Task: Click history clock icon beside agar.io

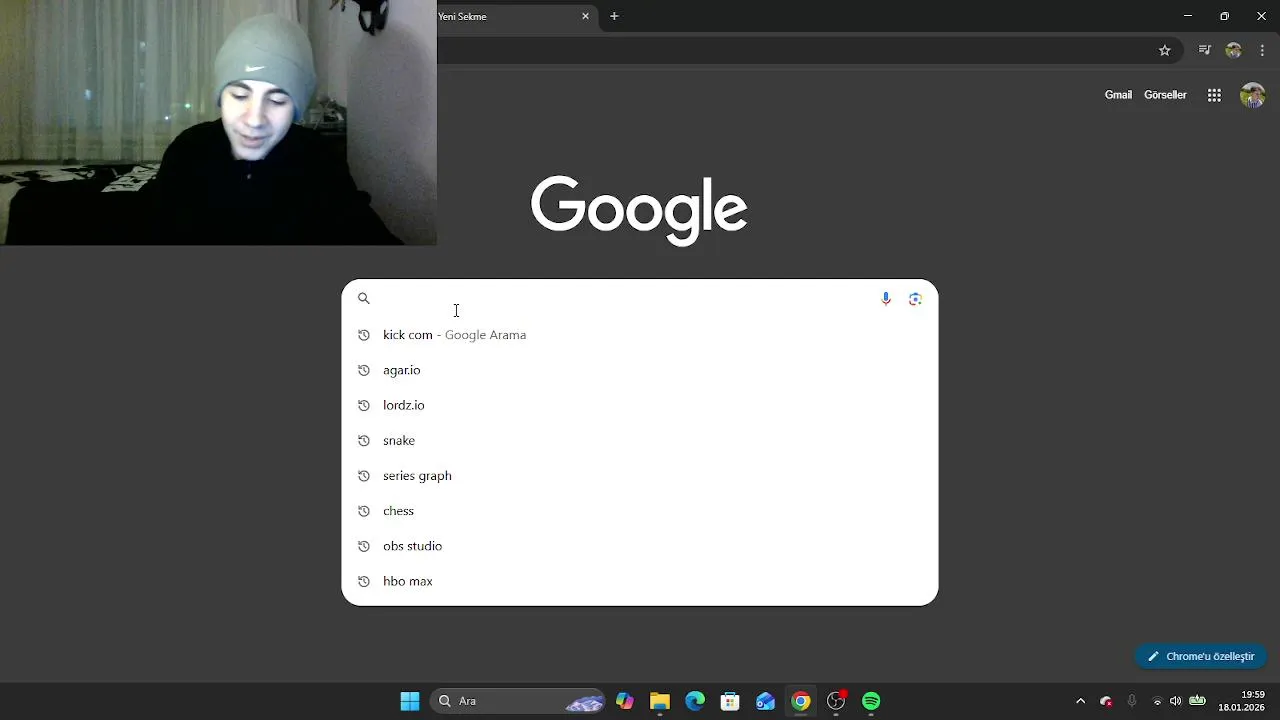Action: [364, 370]
